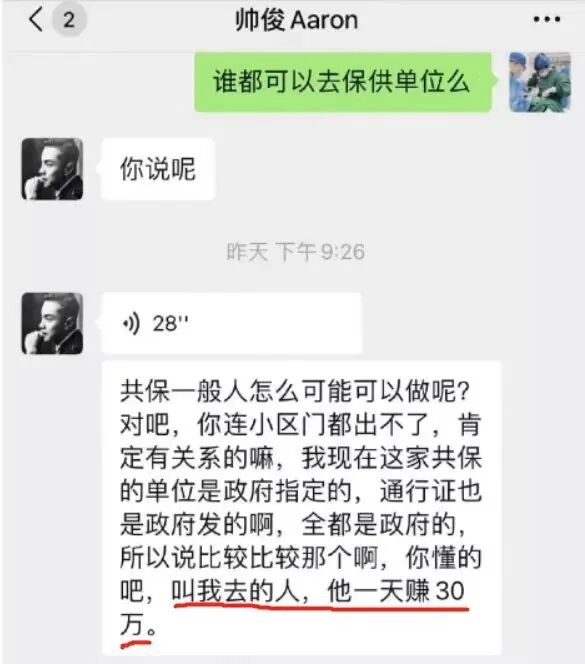Play the voice message via its sound wave icon
This screenshot has width=585, height=664.
pyautogui.click(x=131, y=324)
